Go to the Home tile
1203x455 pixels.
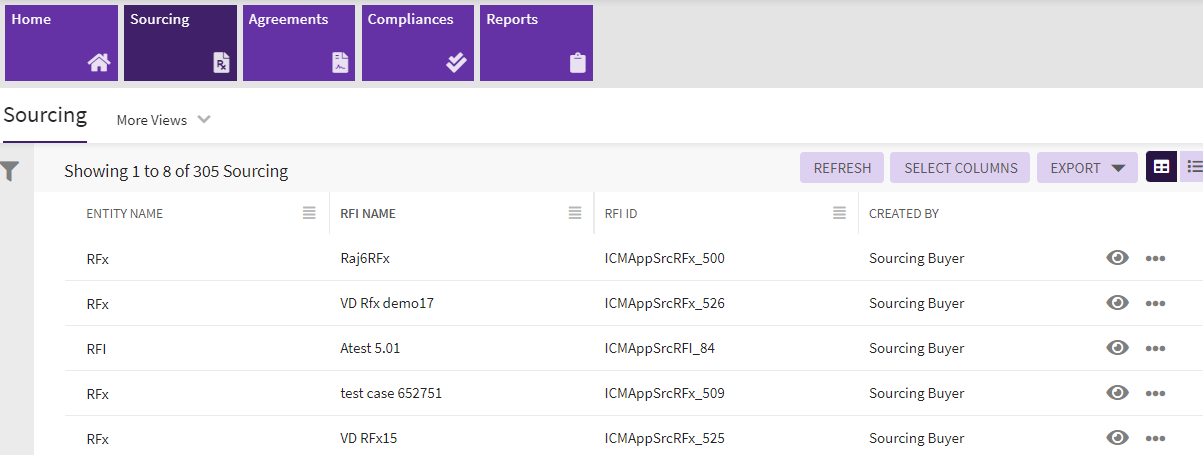(x=61, y=43)
